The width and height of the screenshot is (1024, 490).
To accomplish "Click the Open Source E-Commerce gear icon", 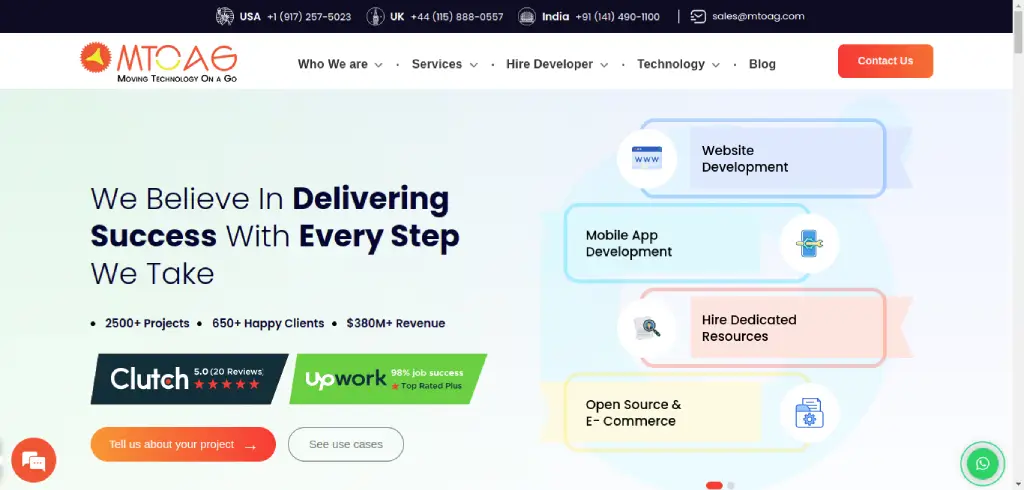I will [808, 413].
